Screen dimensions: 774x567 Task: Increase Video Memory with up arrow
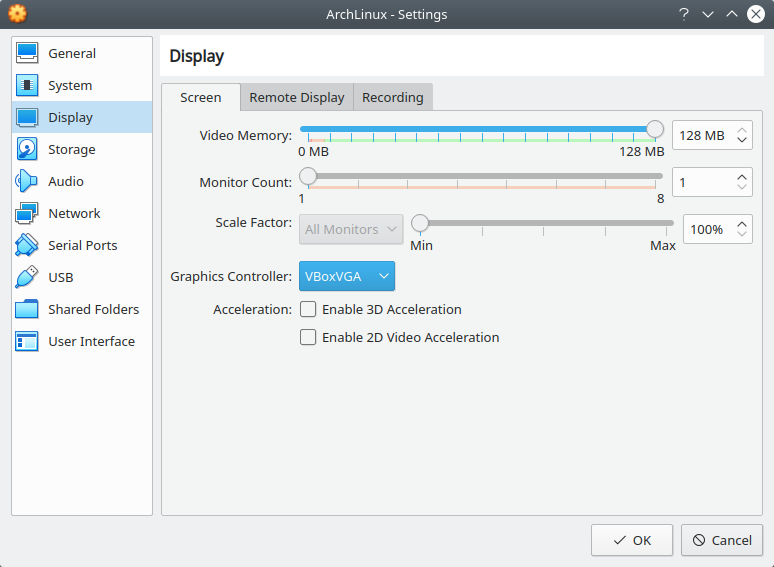[x=741, y=130]
